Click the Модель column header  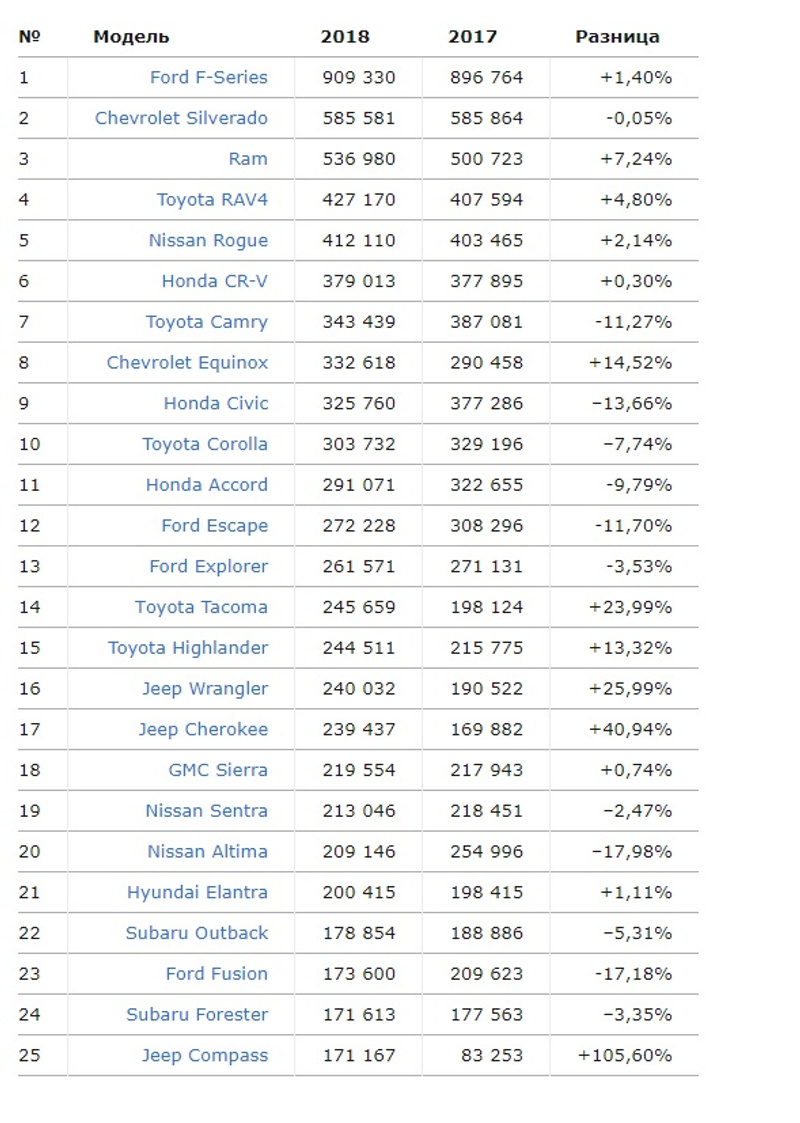(x=131, y=37)
